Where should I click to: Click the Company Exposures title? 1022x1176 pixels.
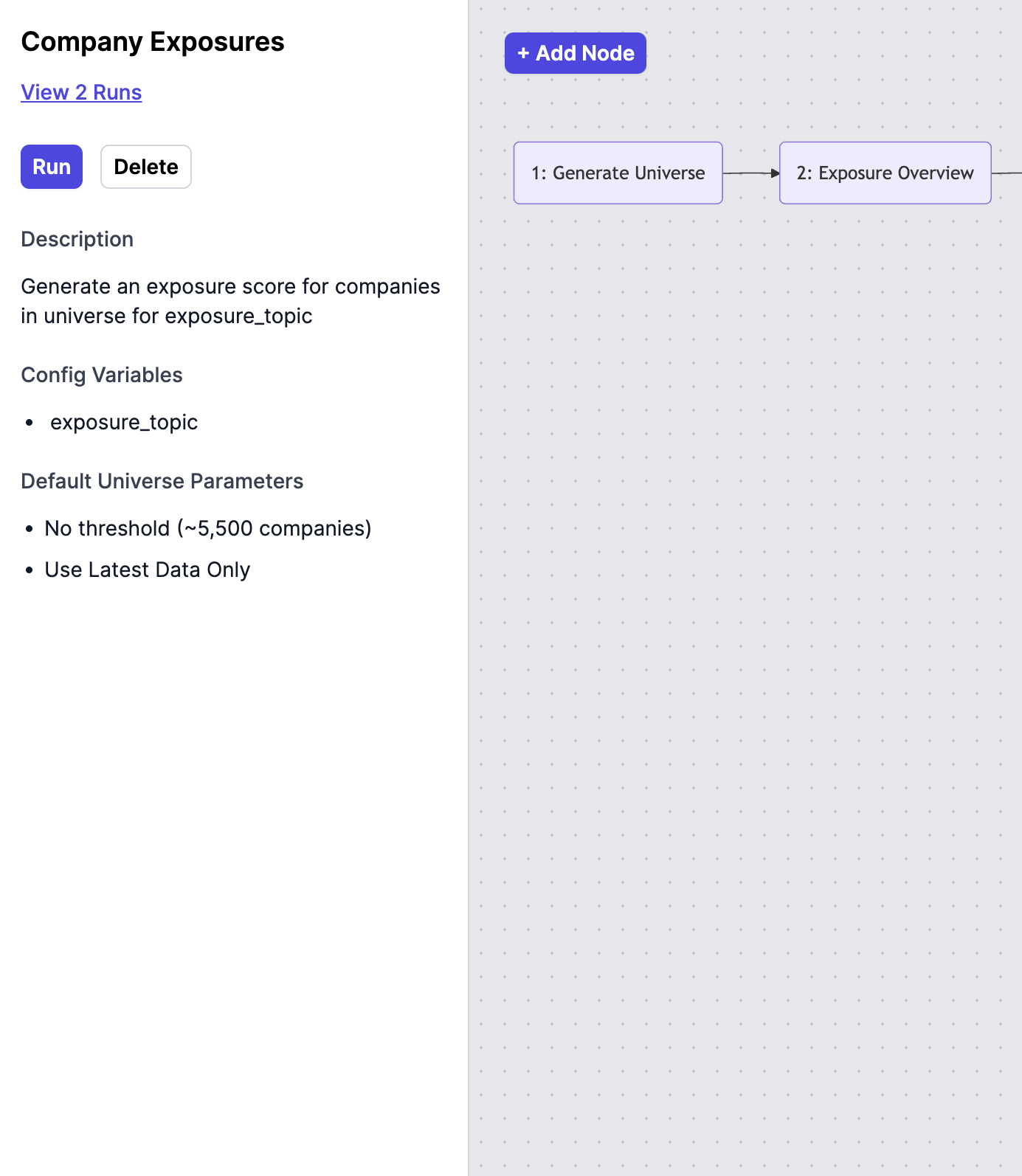(153, 42)
